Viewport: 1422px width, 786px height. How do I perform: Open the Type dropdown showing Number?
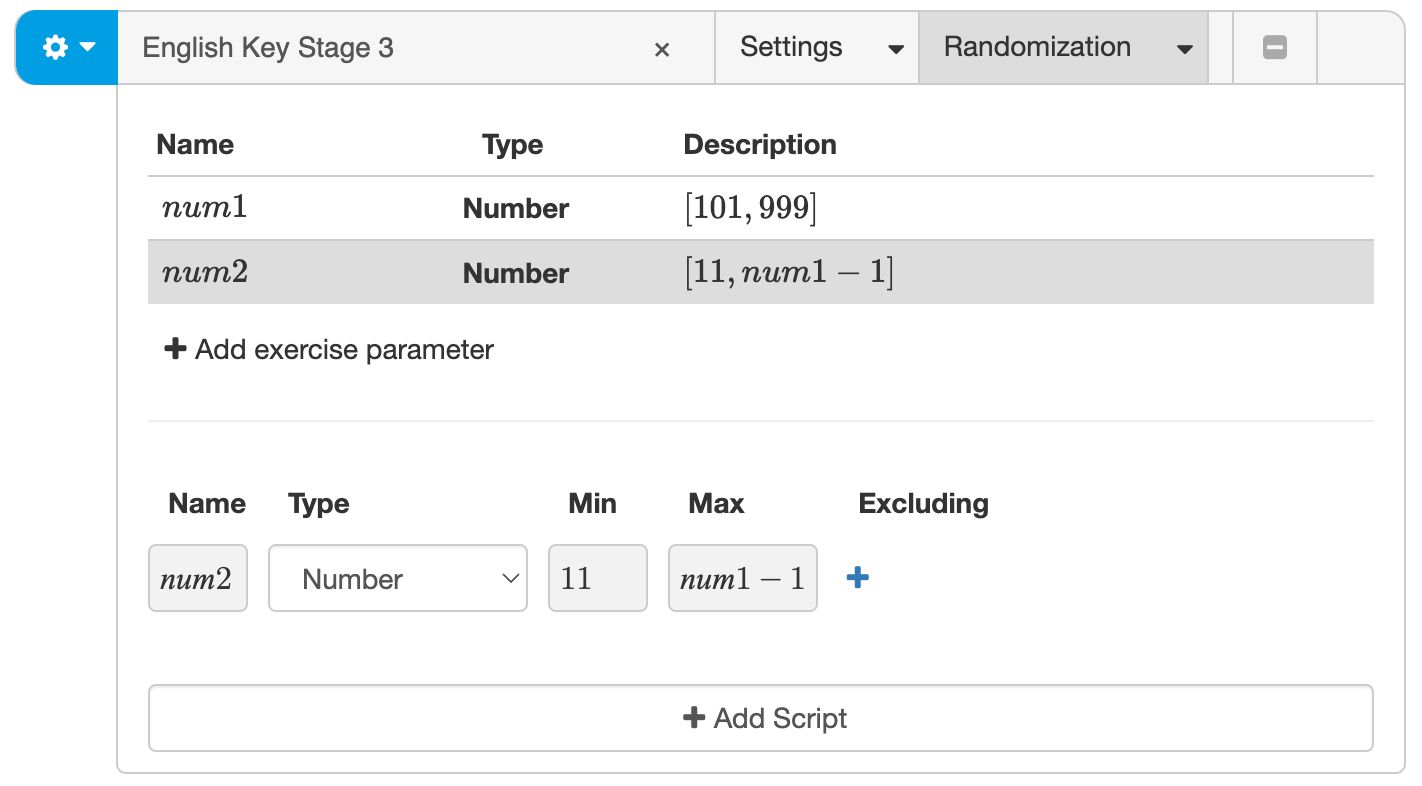[x=397, y=578]
